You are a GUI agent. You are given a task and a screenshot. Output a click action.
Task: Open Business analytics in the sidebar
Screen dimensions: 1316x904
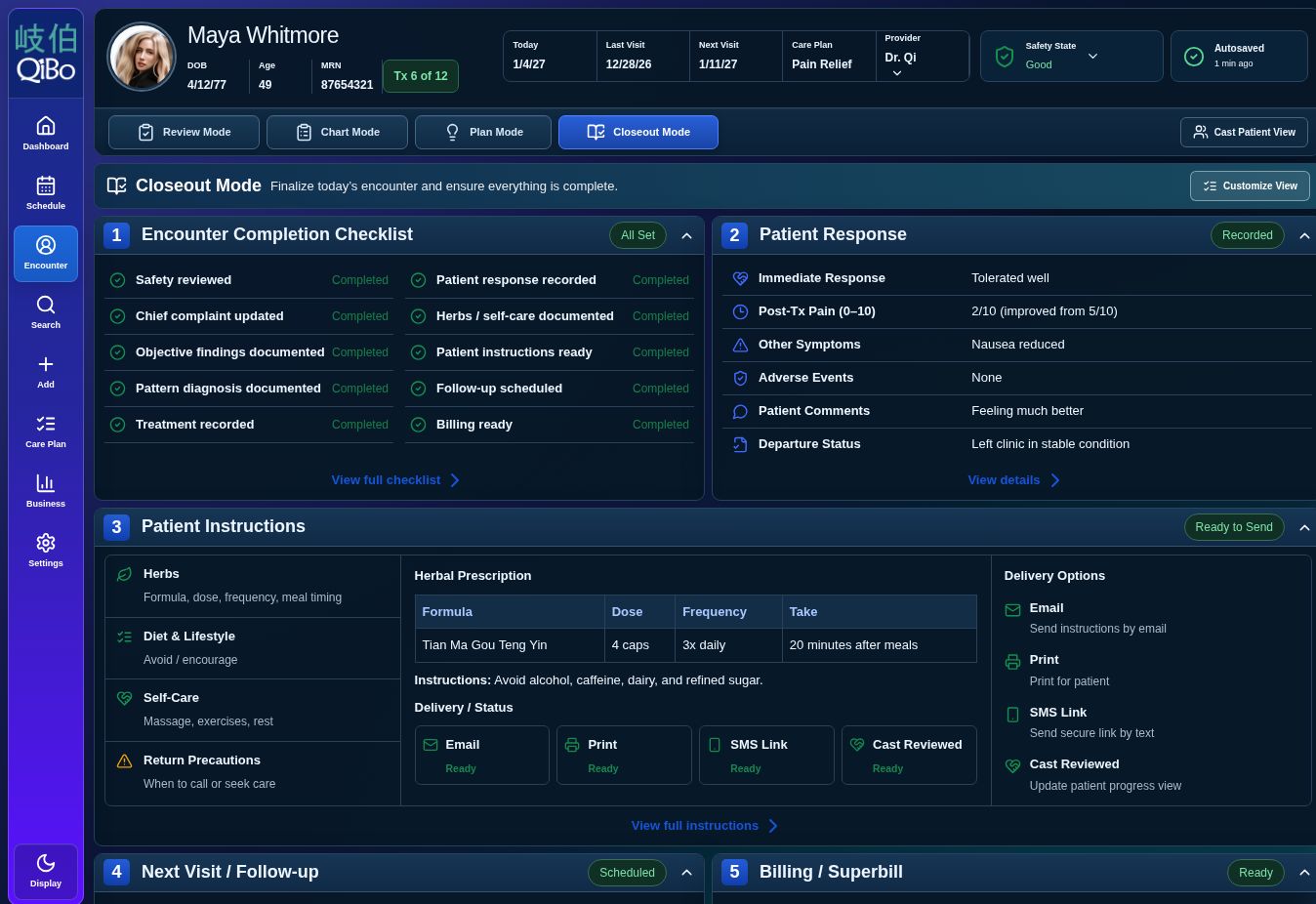(46, 491)
